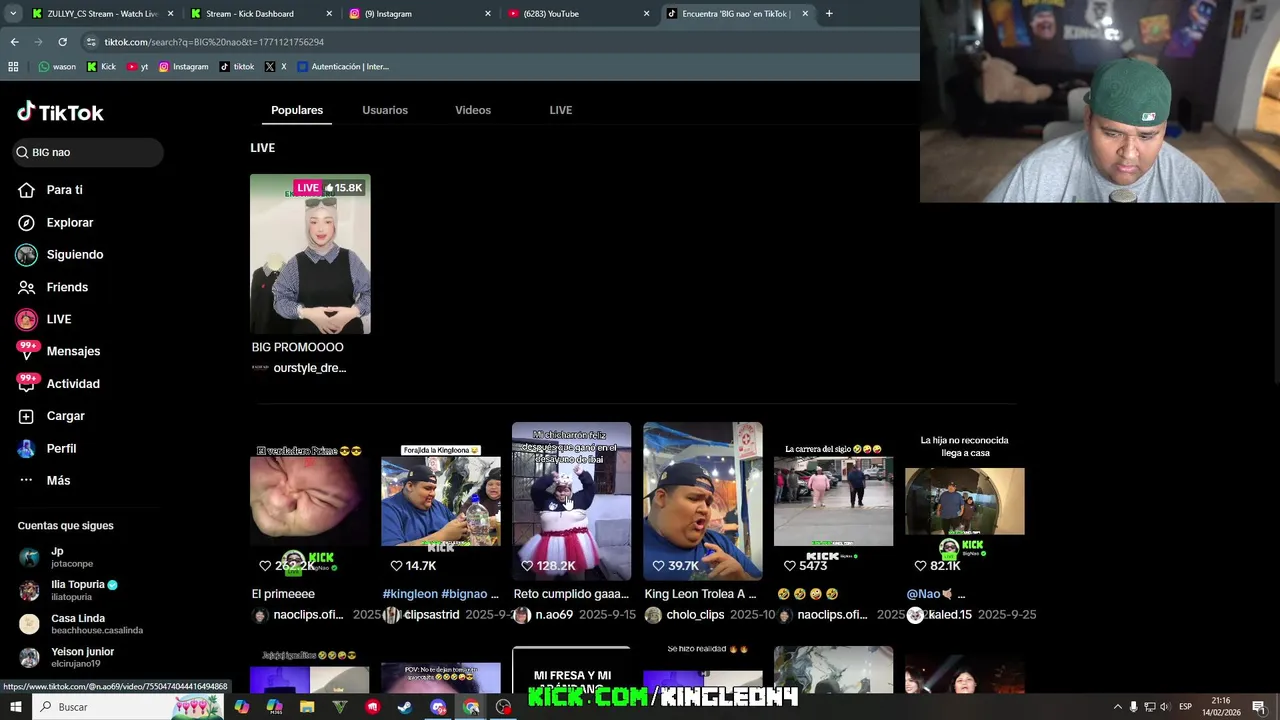1280x720 pixels.
Task: Open Steam from the taskbar
Action: pos(405,707)
